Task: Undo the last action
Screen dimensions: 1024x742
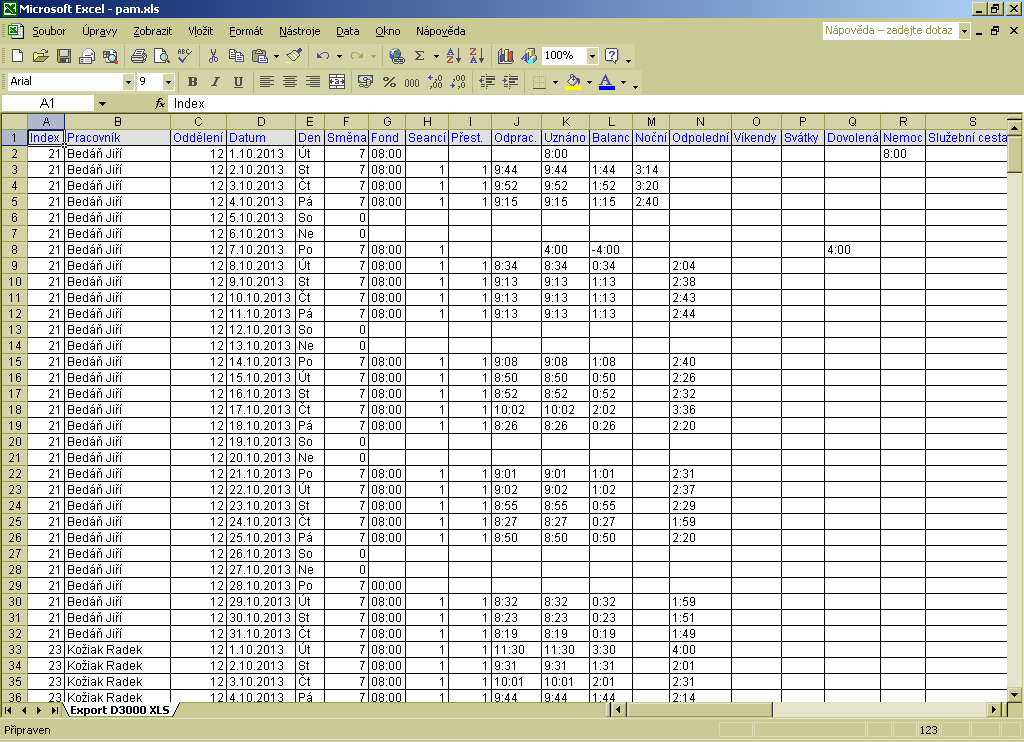Action: [x=323, y=56]
